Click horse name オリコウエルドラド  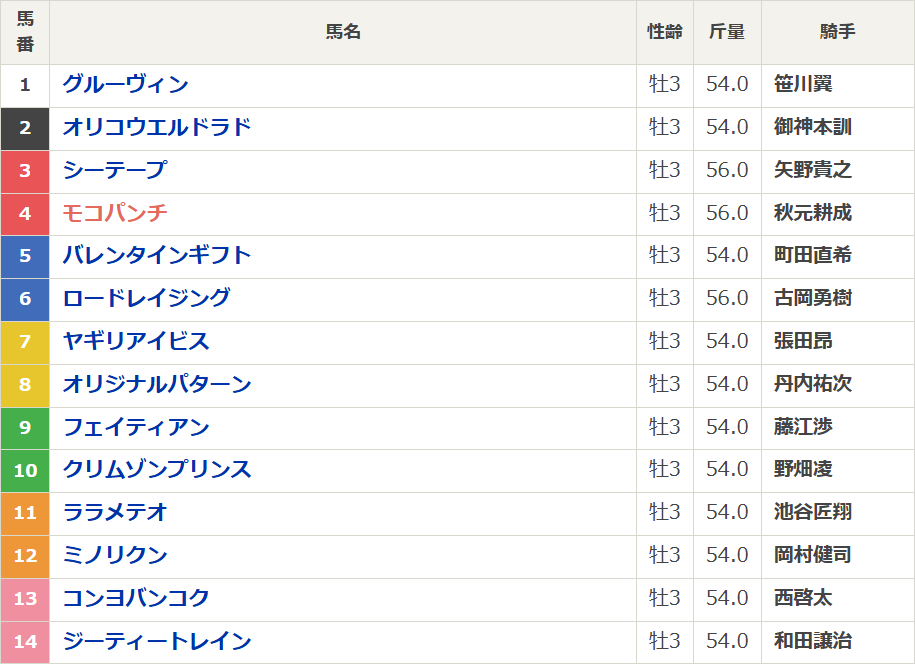(156, 128)
